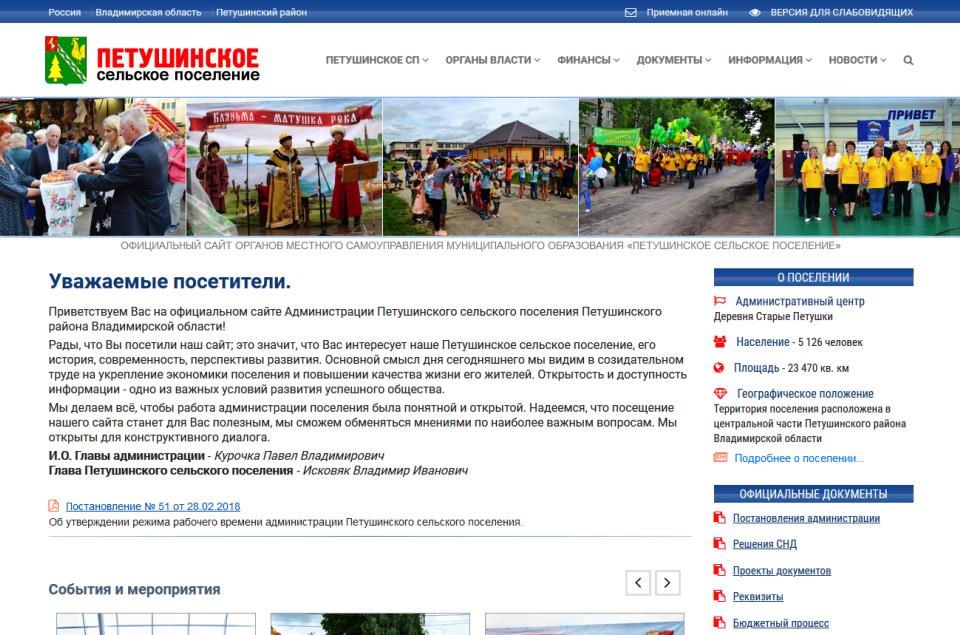Switch to ВЕРСИЯ ДЛЯ СЛАБОВИДЯЩИХ

coord(841,12)
